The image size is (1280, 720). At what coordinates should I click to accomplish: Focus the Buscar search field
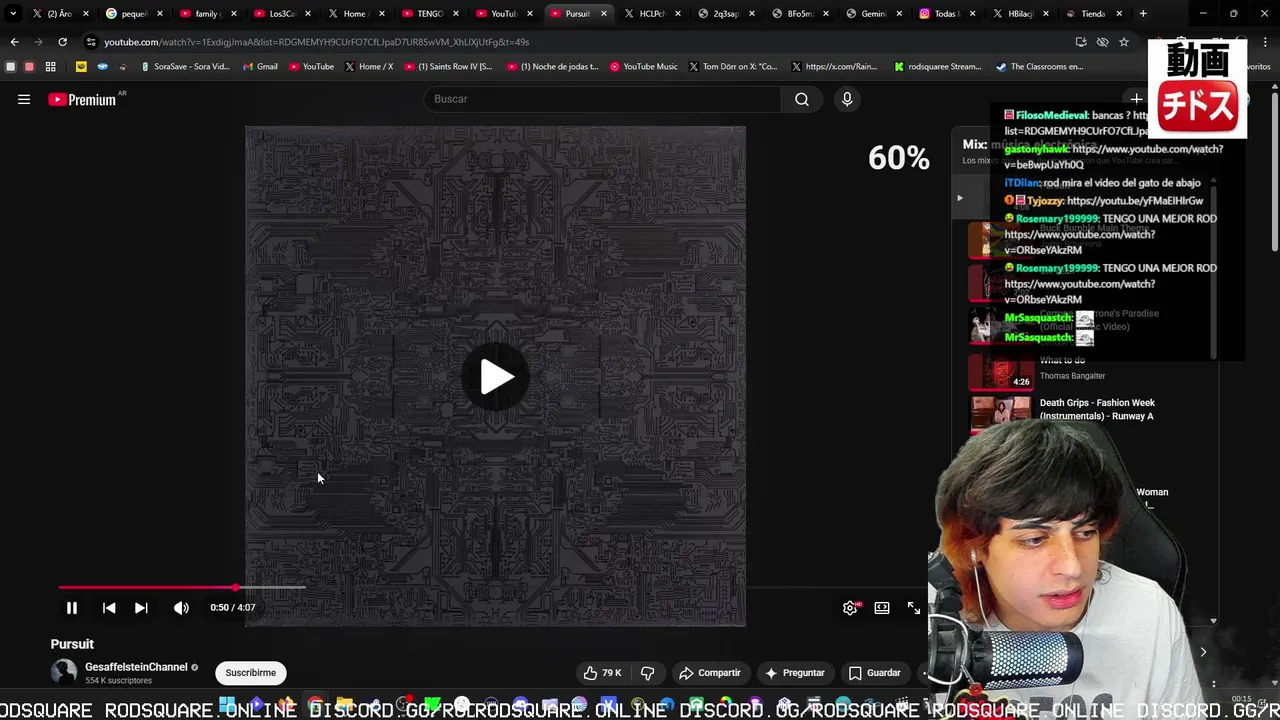coord(603,99)
